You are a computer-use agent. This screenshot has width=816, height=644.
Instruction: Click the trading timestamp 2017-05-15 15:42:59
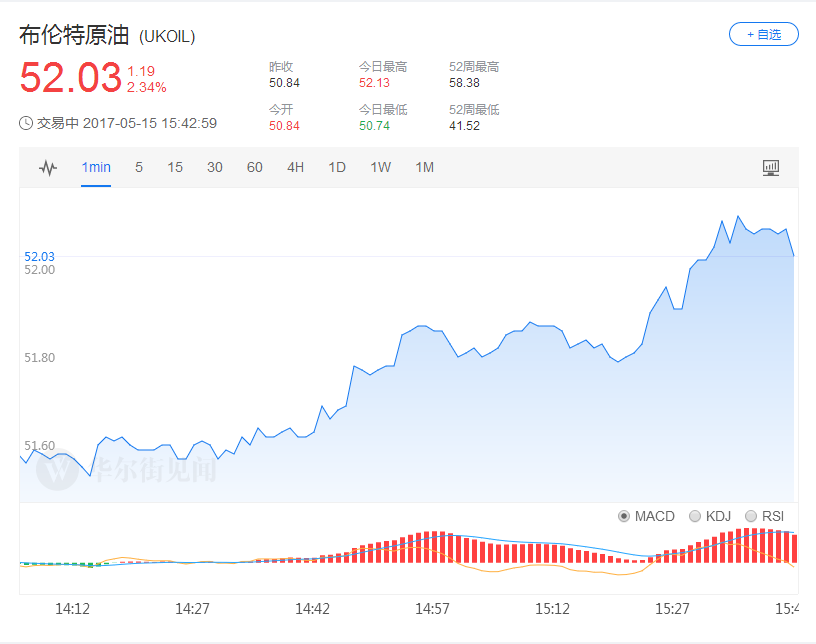click(x=150, y=123)
